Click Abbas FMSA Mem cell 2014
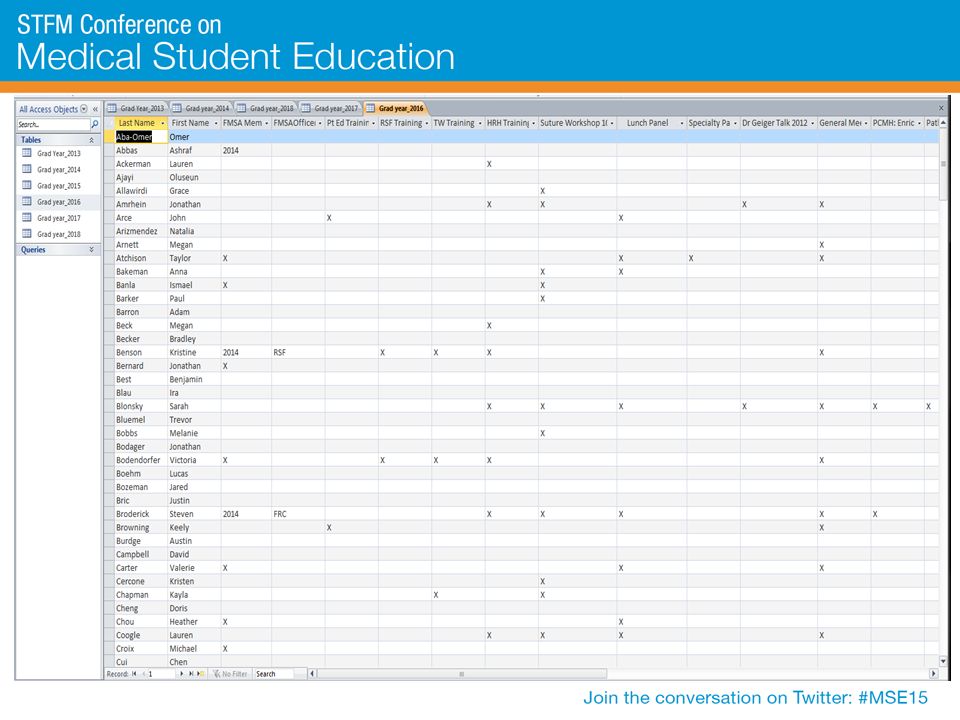This screenshot has height=720, width=960. pos(246,151)
